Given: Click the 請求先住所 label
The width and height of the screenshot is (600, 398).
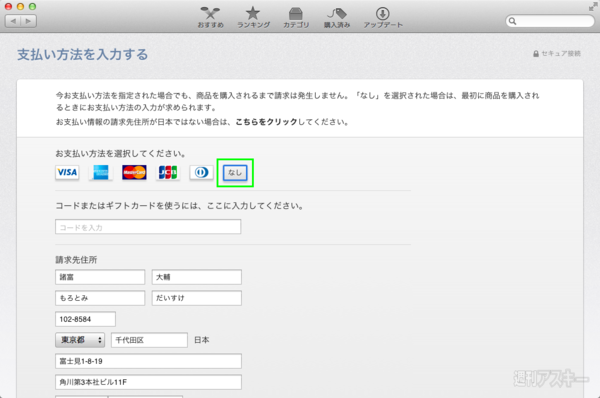Looking at the screenshot, I should (76, 260).
